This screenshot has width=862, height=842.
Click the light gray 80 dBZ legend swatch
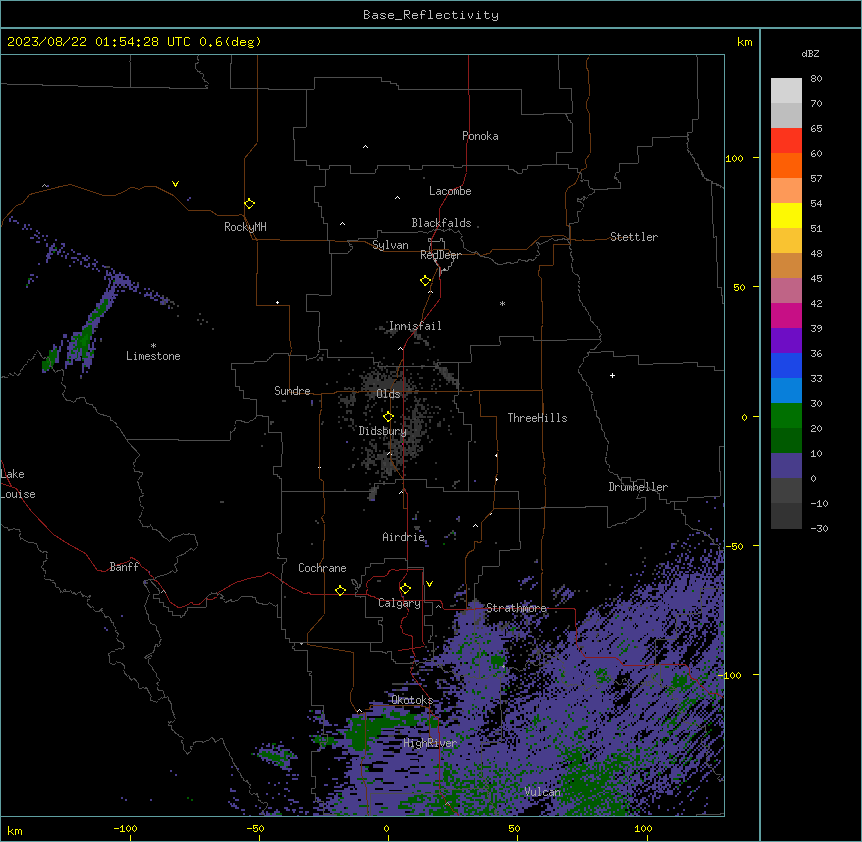(786, 90)
